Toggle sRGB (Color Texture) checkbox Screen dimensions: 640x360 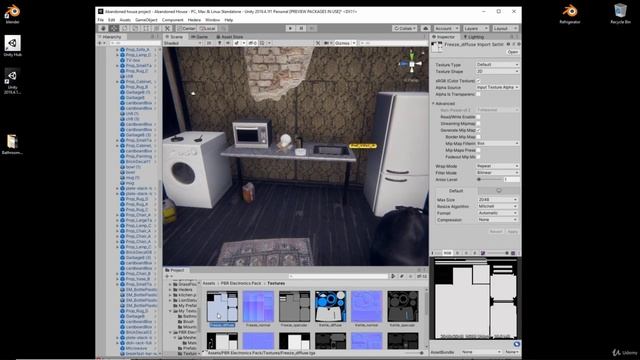tap(478, 81)
